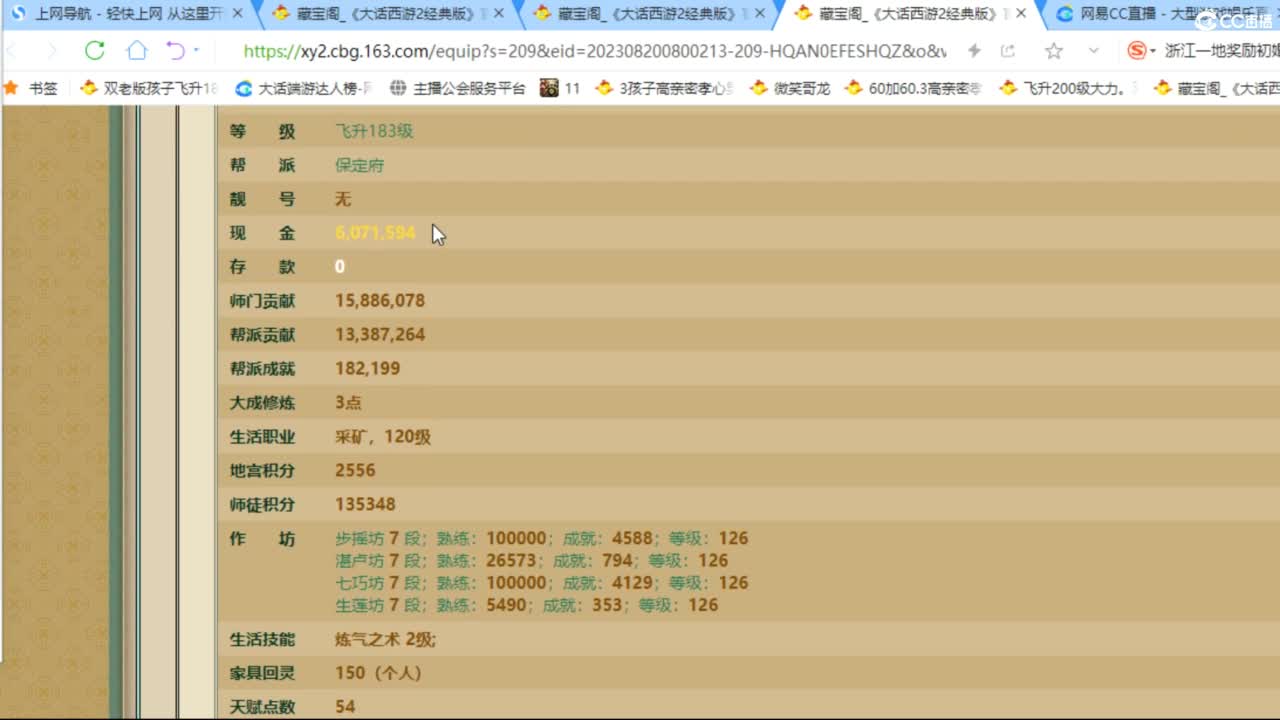
Task: Open bookmark 微笑哥龙
Action: coord(790,88)
